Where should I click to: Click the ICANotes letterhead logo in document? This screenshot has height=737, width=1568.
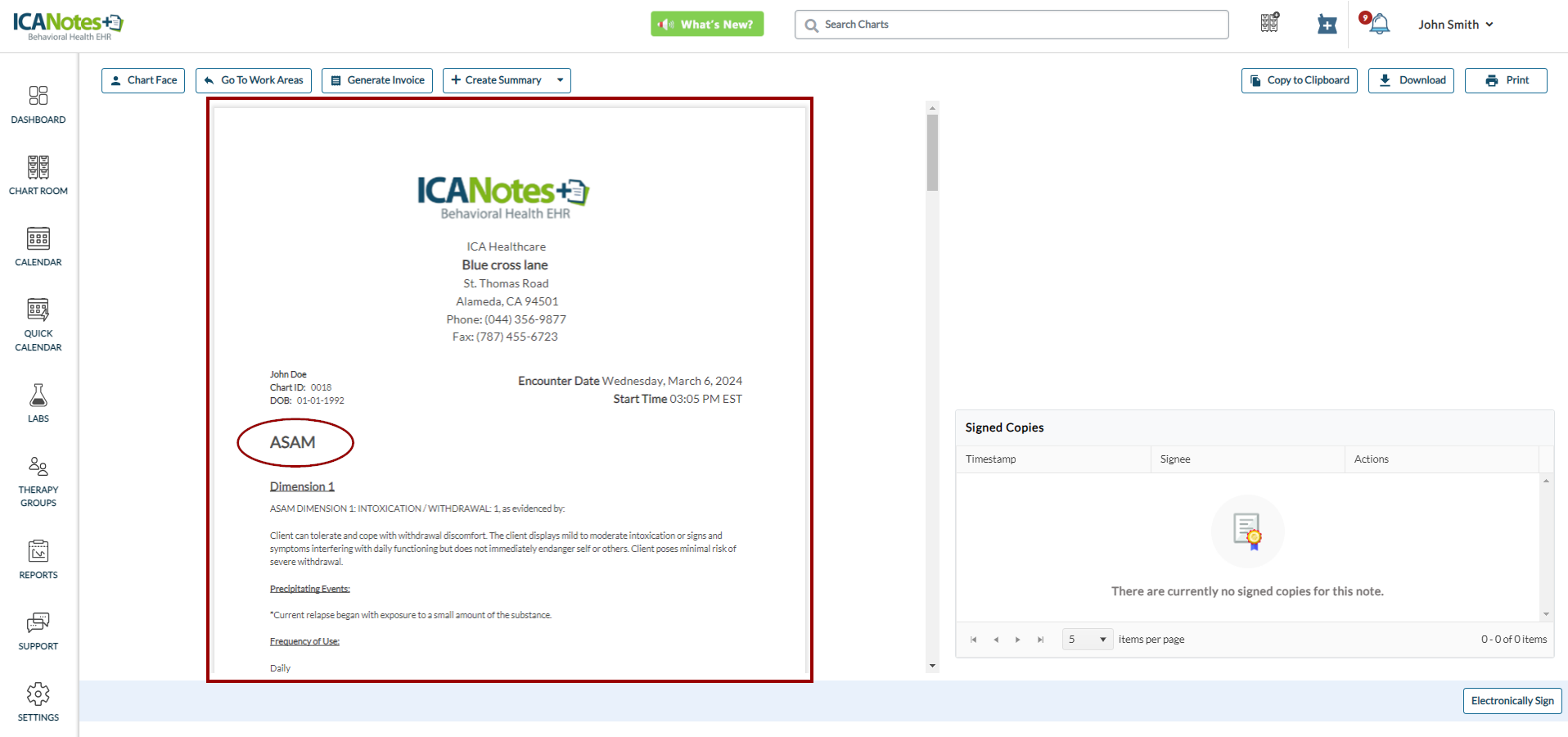[504, 198]
